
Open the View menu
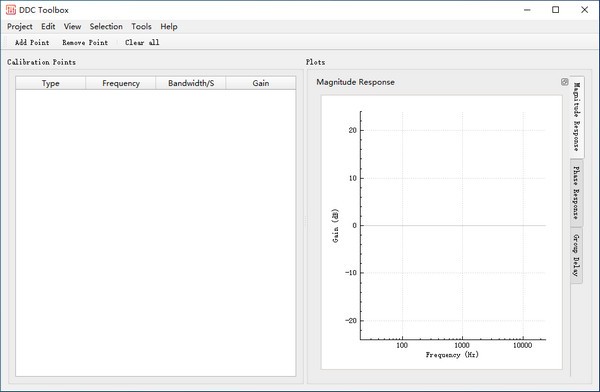[x=72, y=26]
